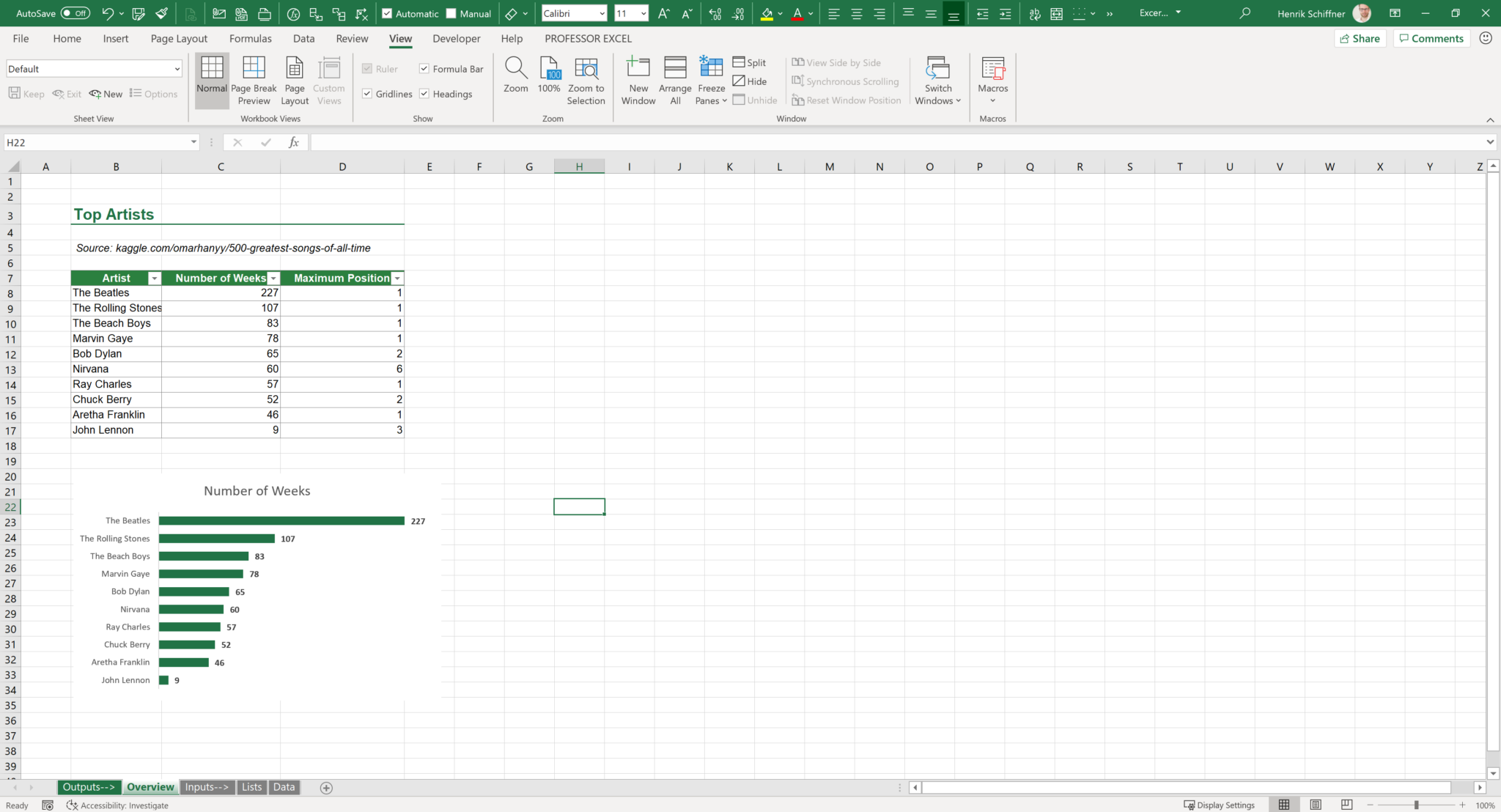Hide the current workbook window
This screenshot has height=812, width=1501.
750,81
